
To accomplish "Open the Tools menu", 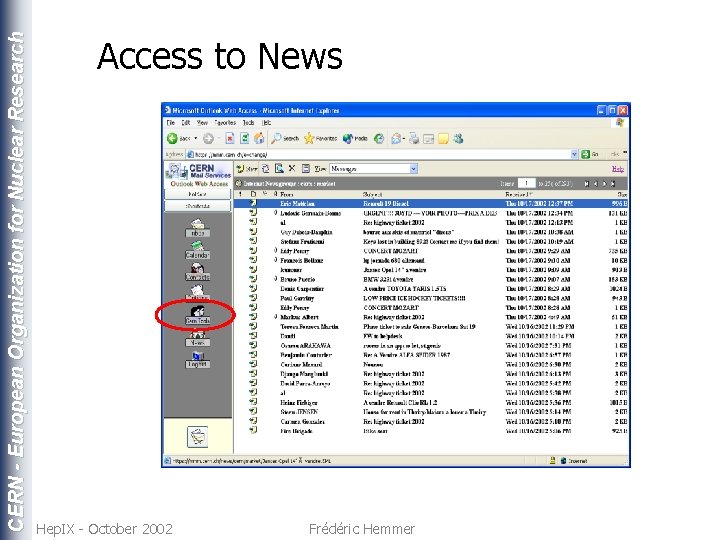I will (248, 123).
